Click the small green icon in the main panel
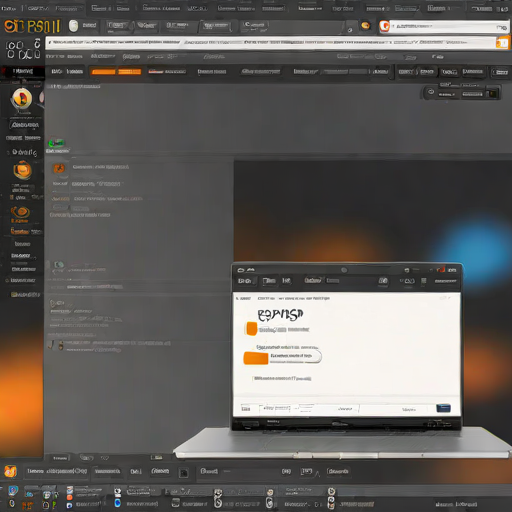 56,143
